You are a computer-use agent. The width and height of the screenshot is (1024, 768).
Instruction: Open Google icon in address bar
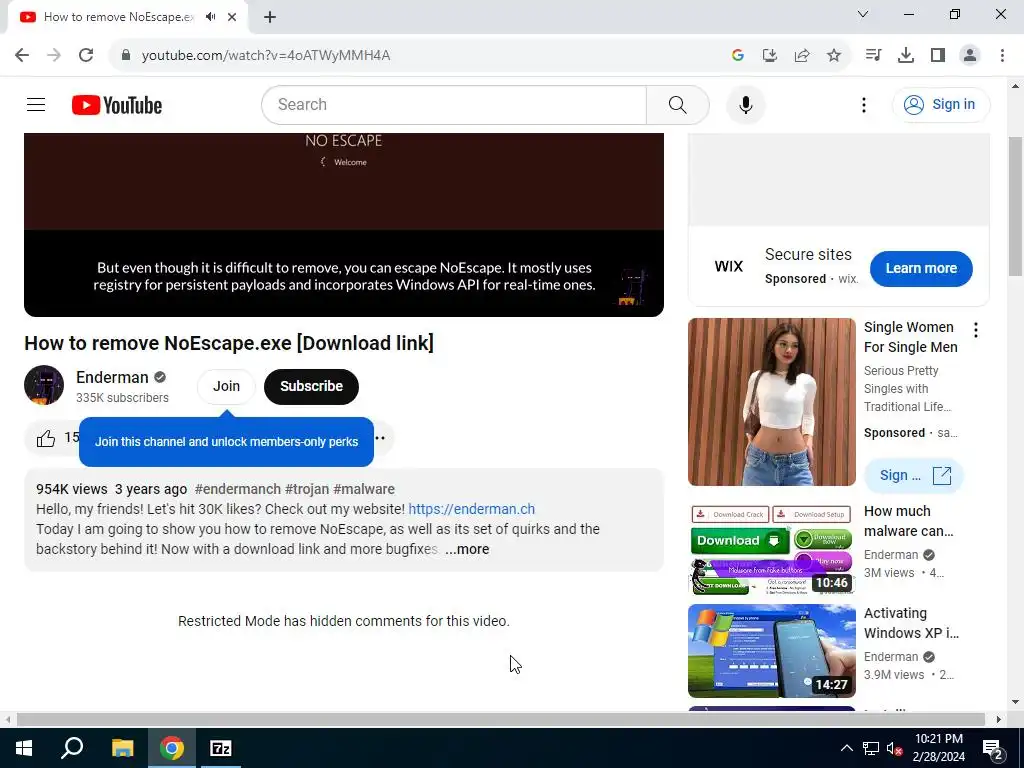click(738, 56)
